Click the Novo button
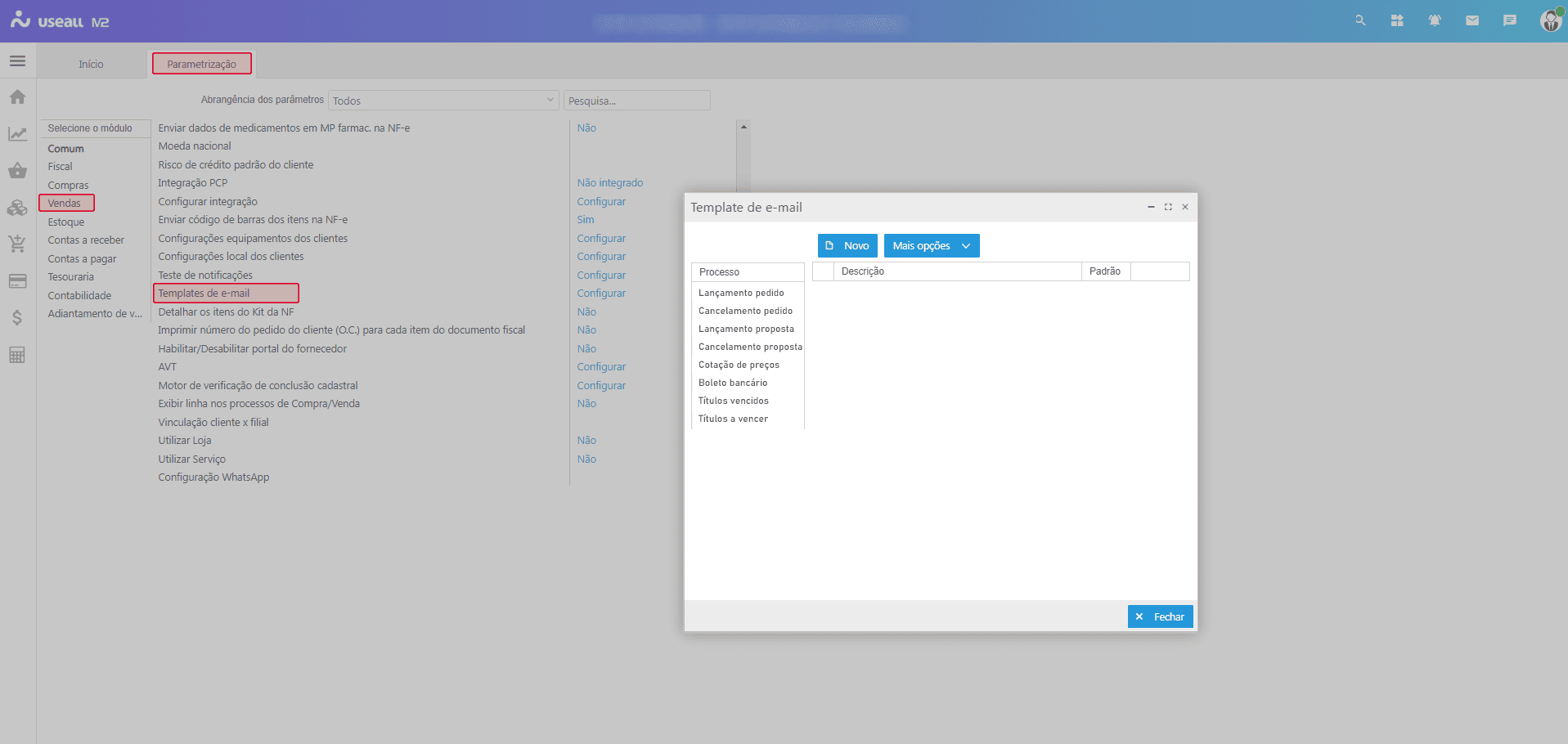This screenshot has height=744, width=1568. pos(847,246)
